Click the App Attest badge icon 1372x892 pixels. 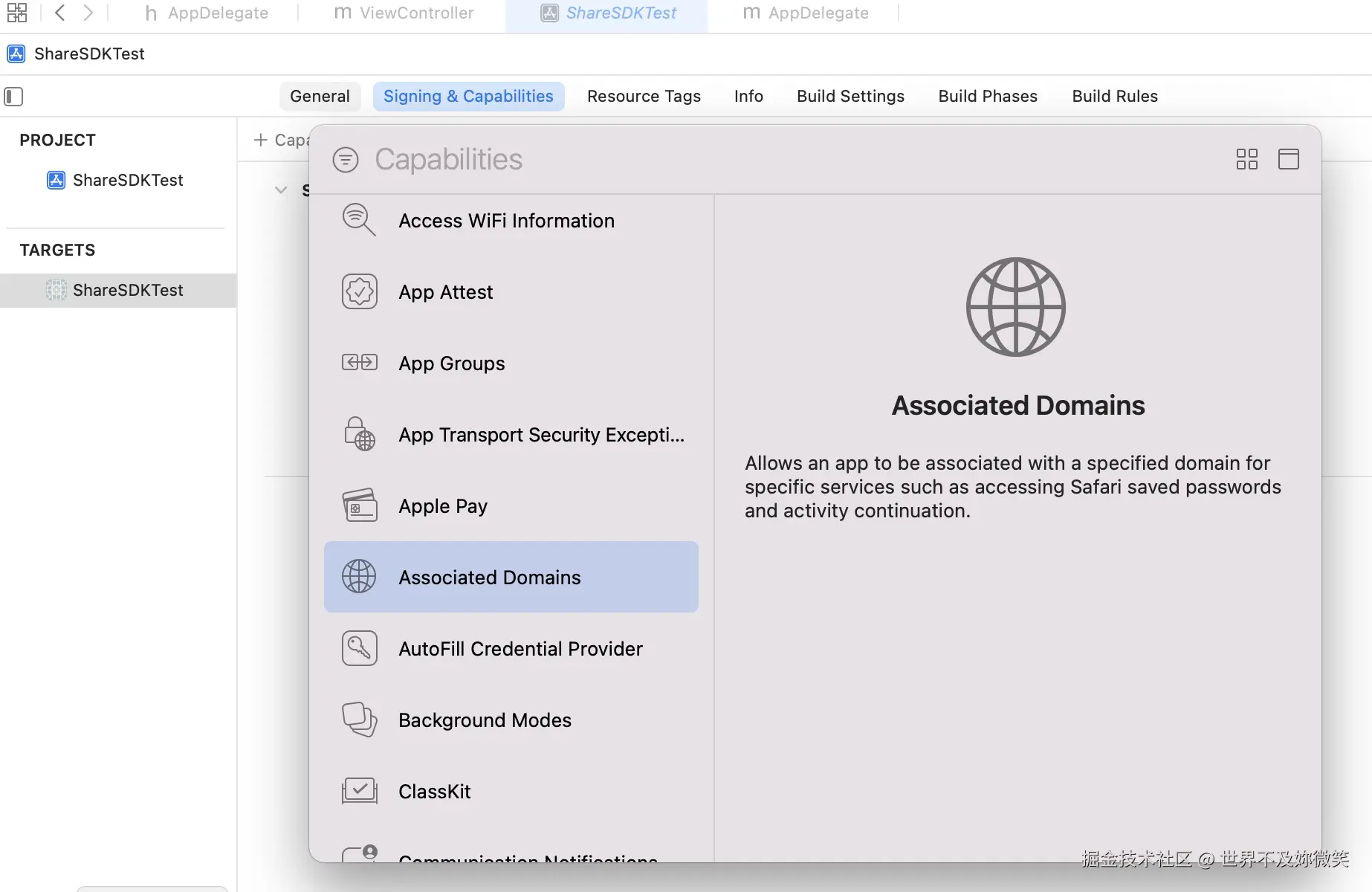[359, 291]
